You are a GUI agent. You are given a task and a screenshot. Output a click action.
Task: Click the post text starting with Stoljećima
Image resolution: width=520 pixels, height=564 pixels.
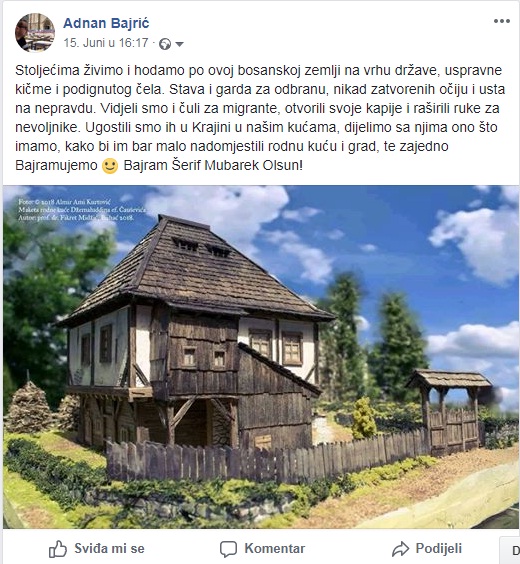tap(260, 118)
